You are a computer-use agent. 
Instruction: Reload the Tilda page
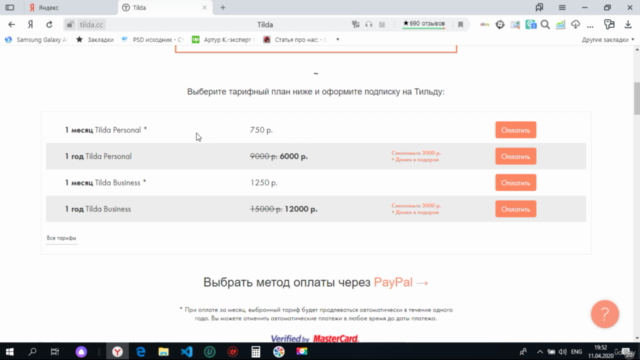click(49, 24)
